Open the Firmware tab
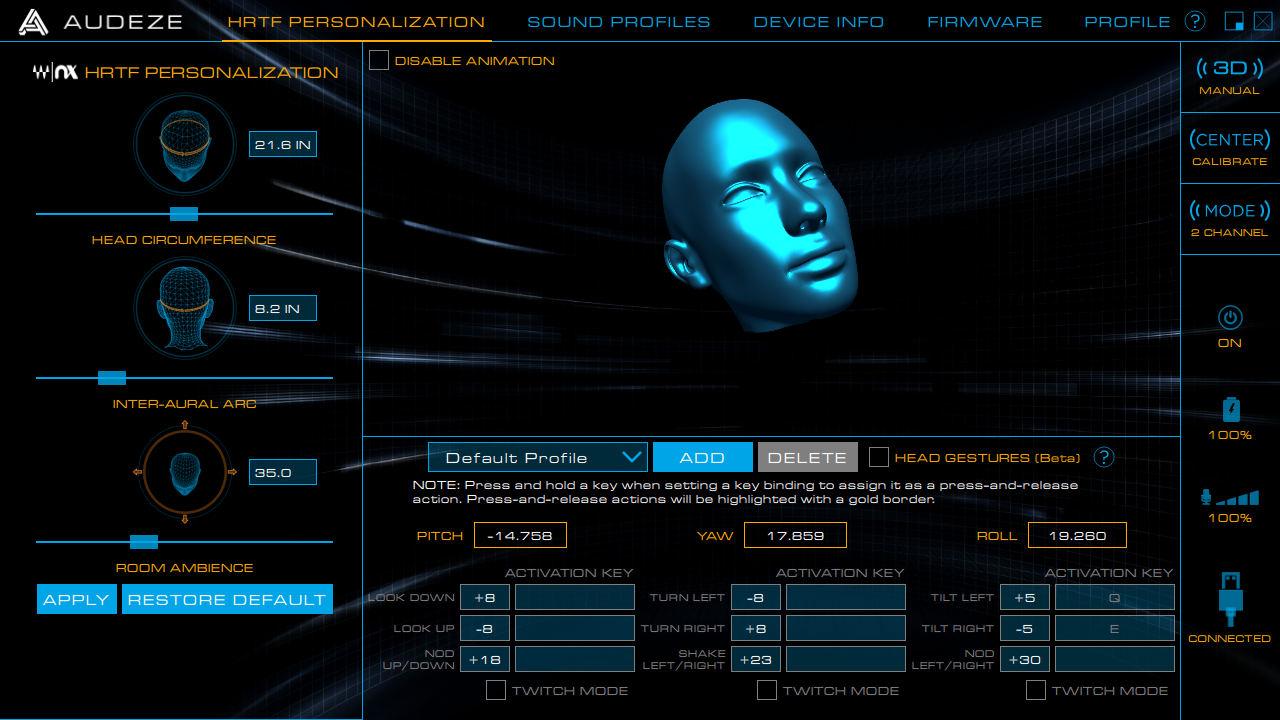Image resolution: width=1280 pixels, height=720 pixels. pyautogui.click(x=985, y=21)
